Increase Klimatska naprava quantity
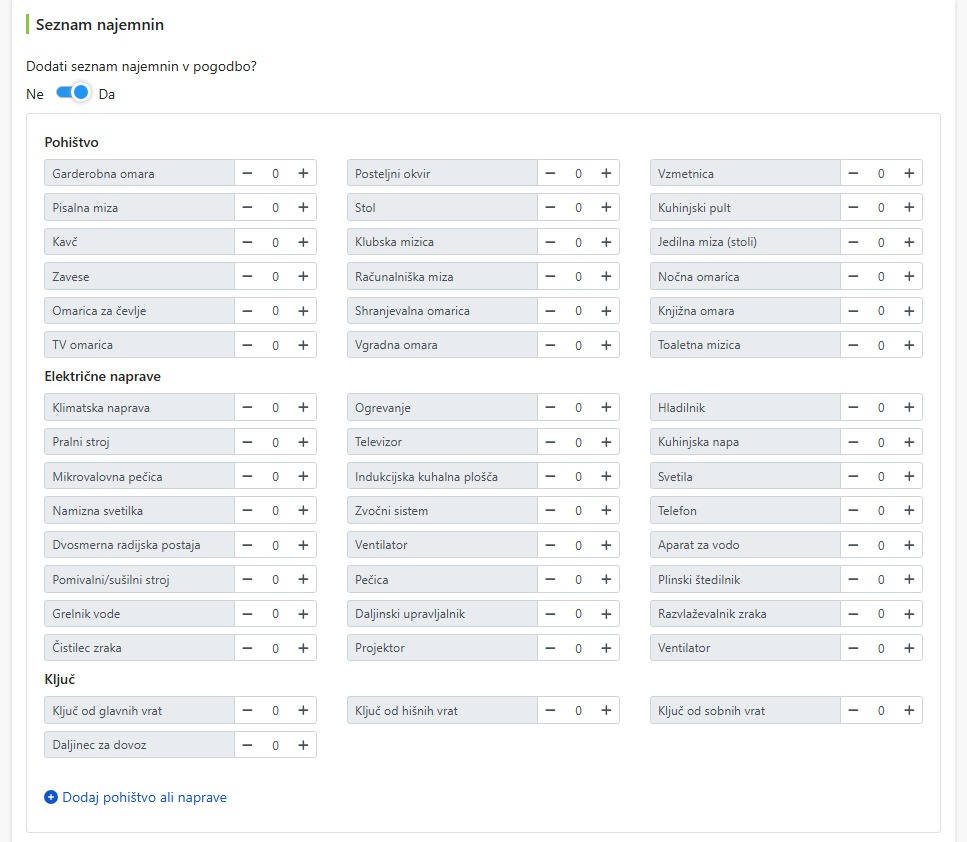This screenshot has height=842, width=967. [x=303, y=407]
